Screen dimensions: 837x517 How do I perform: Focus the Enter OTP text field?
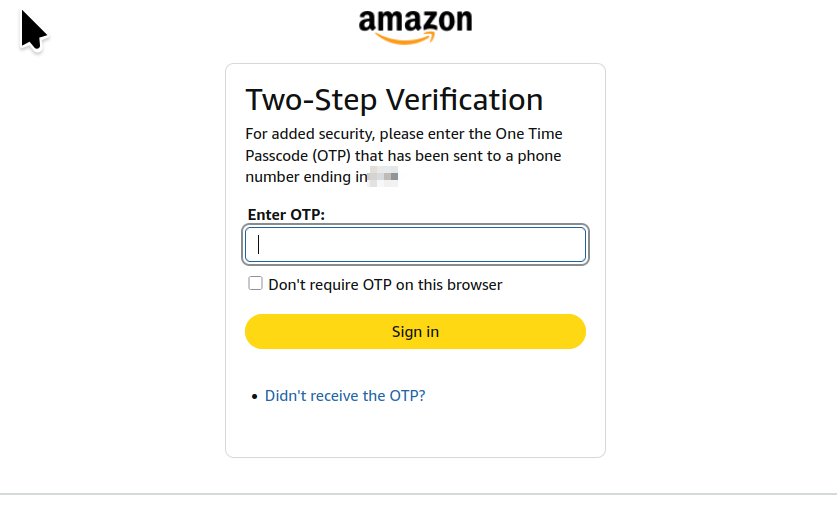click(415, 245)
